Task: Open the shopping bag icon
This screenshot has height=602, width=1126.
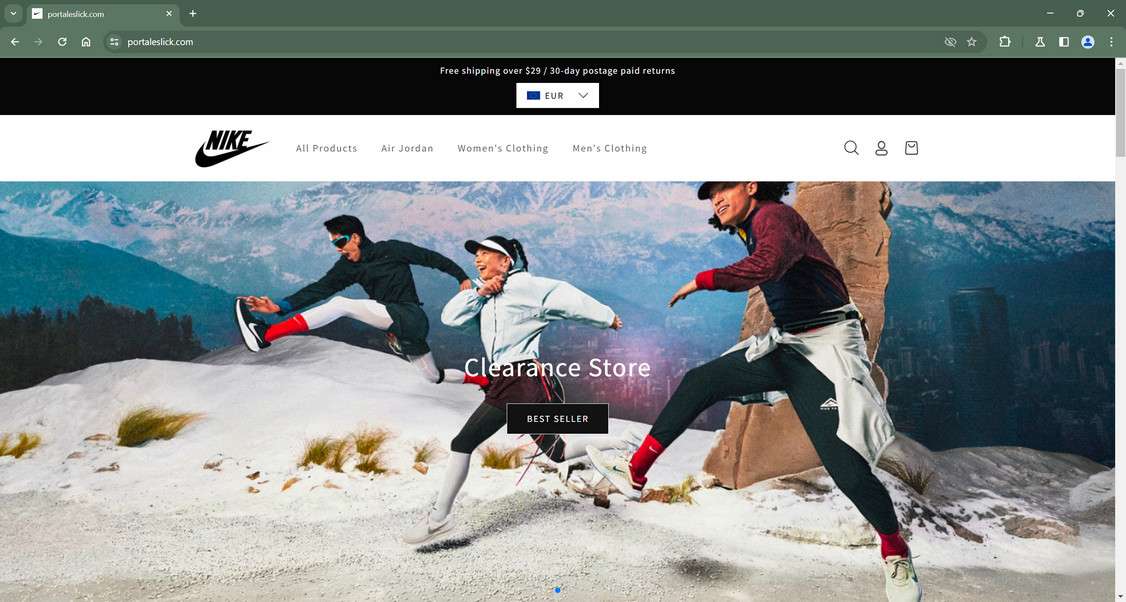Action: tap(911, 147)
